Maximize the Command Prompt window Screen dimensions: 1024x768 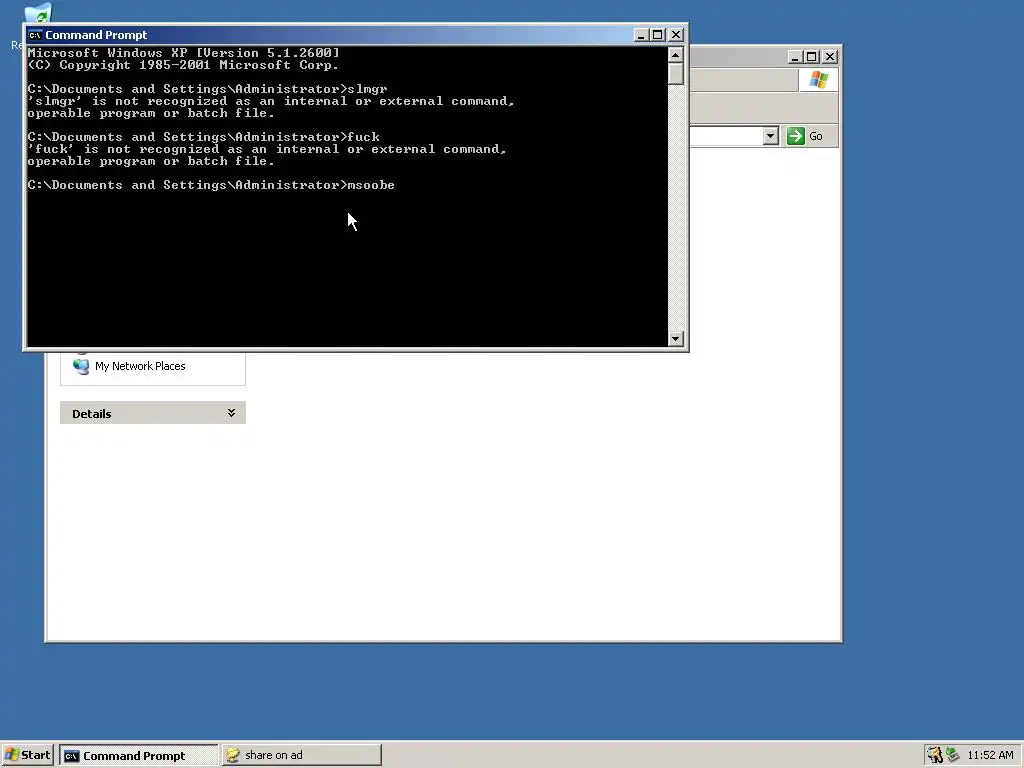[658, 35]
